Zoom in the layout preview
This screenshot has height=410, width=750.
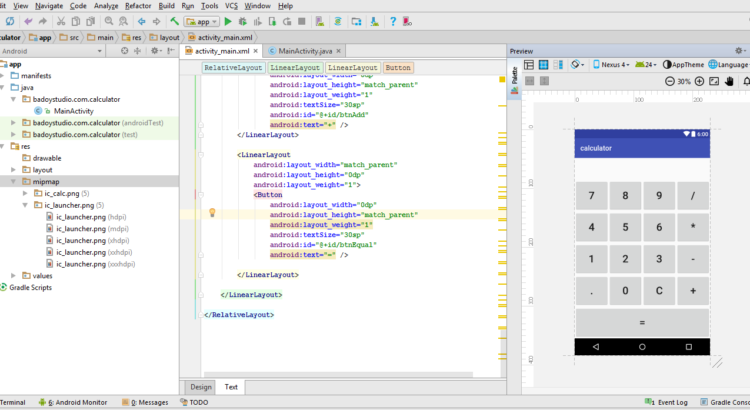(699, 81)
